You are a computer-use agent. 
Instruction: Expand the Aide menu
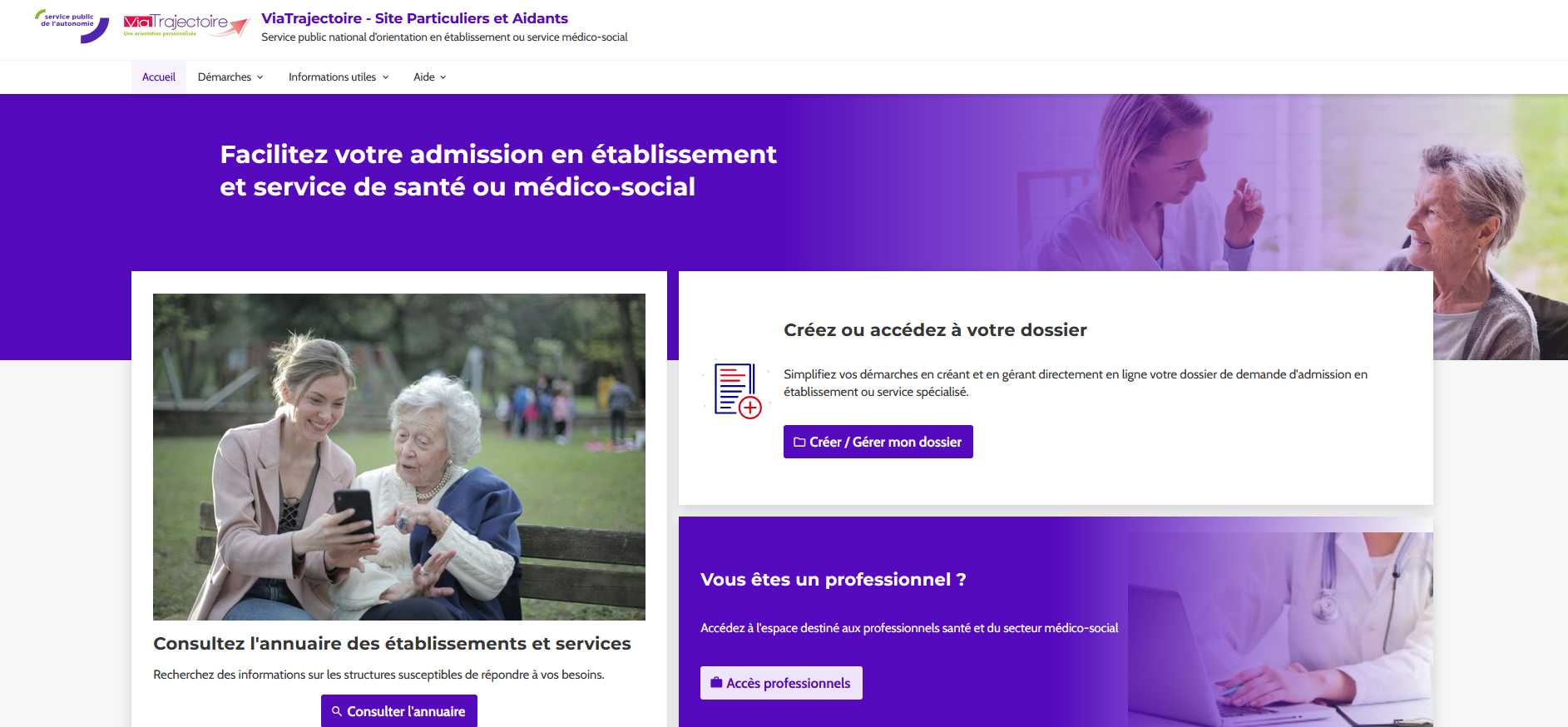(429, 77)
